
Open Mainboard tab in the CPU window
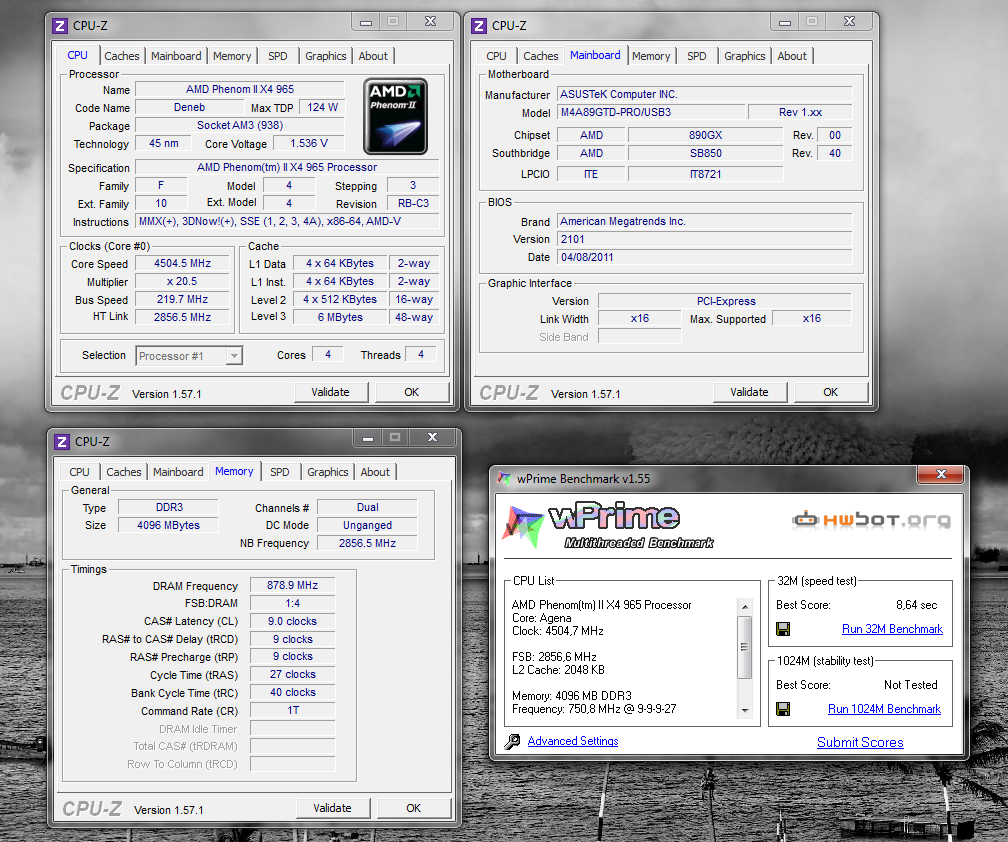pyautogui.click(x=176, y=56)
